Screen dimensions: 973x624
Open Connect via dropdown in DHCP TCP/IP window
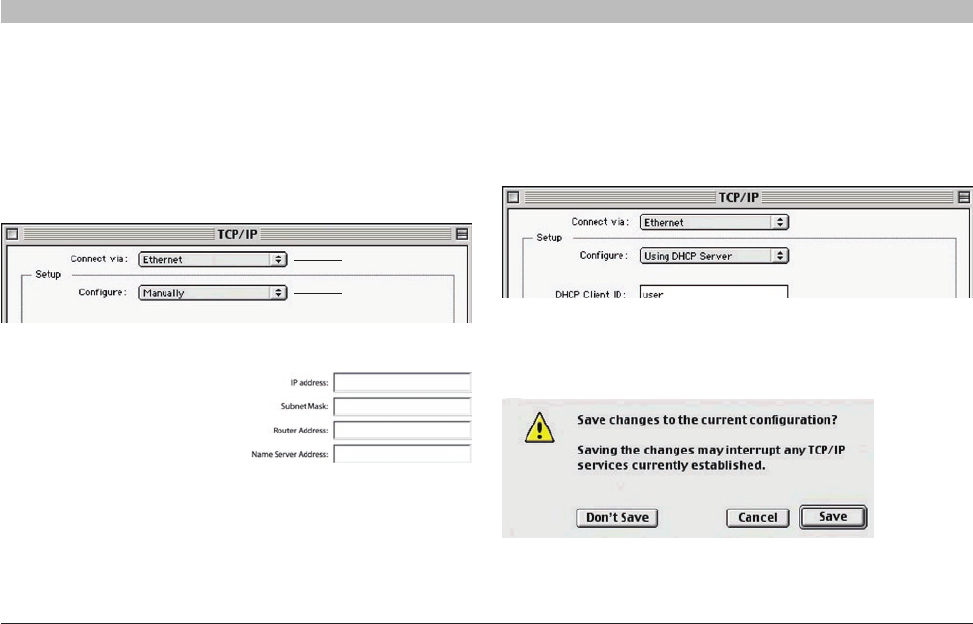(x=714, y=222)
